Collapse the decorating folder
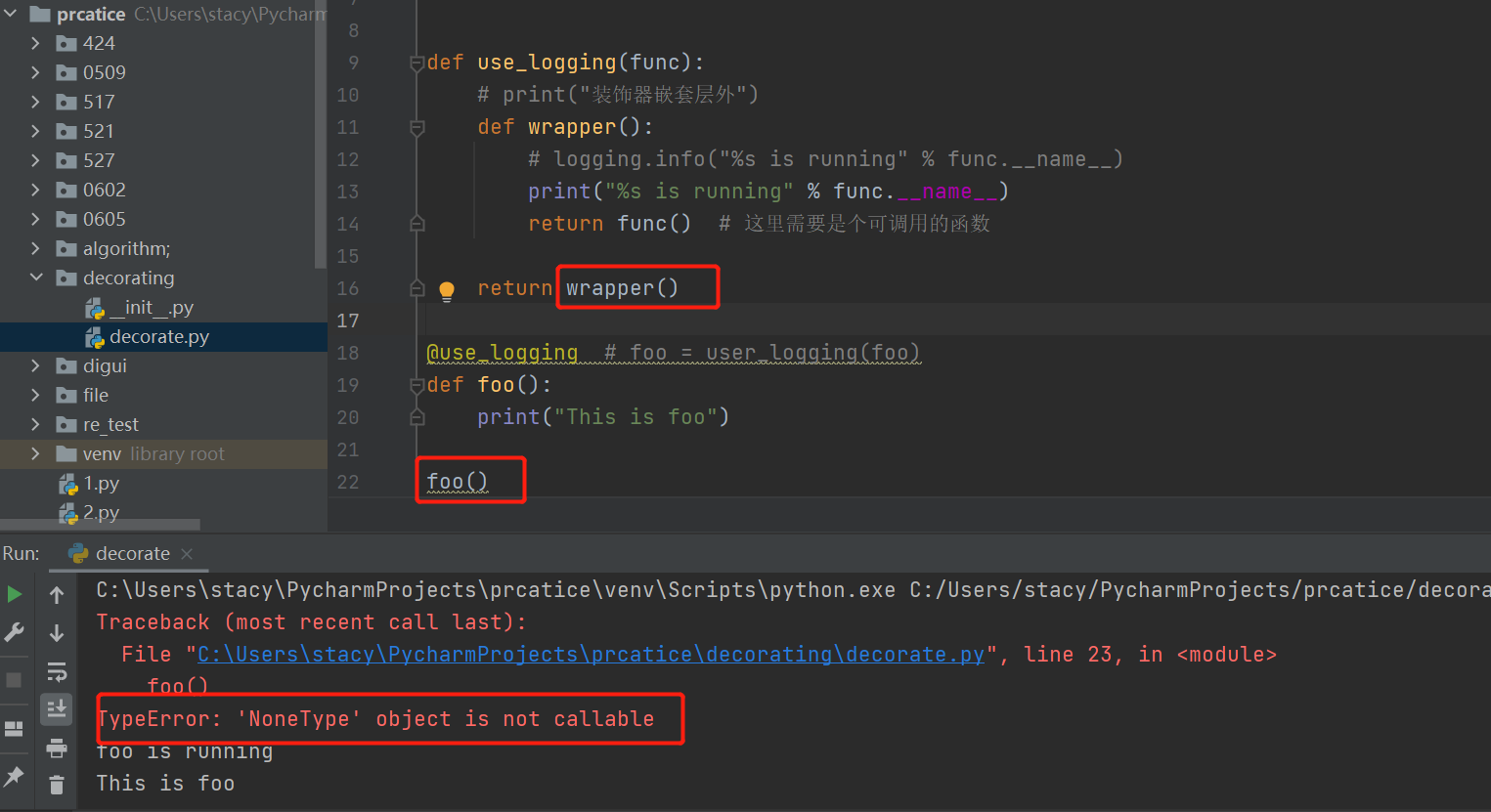 click(x=36, y=278)
